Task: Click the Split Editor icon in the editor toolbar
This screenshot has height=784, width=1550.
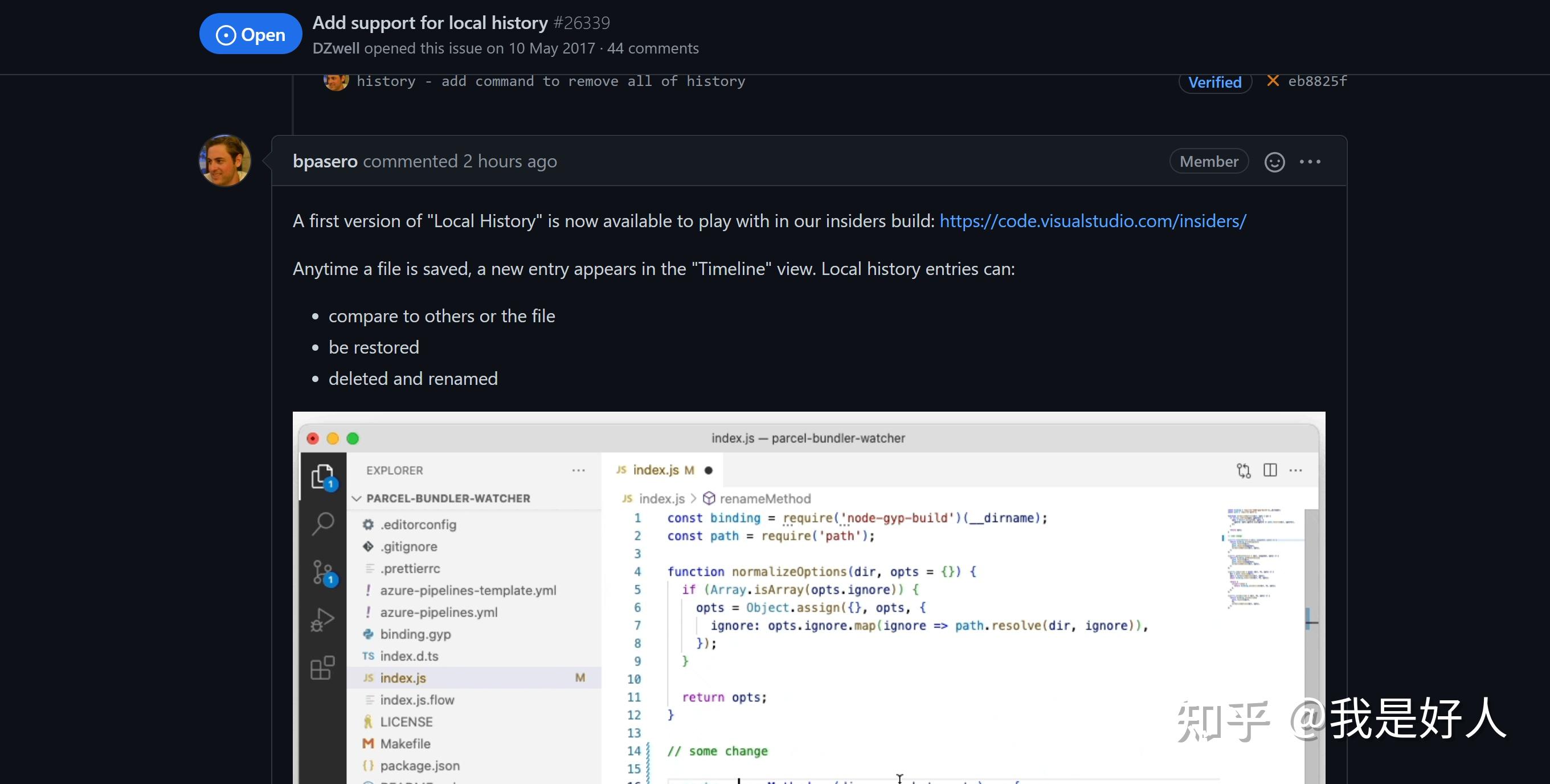Action: 1270,470
